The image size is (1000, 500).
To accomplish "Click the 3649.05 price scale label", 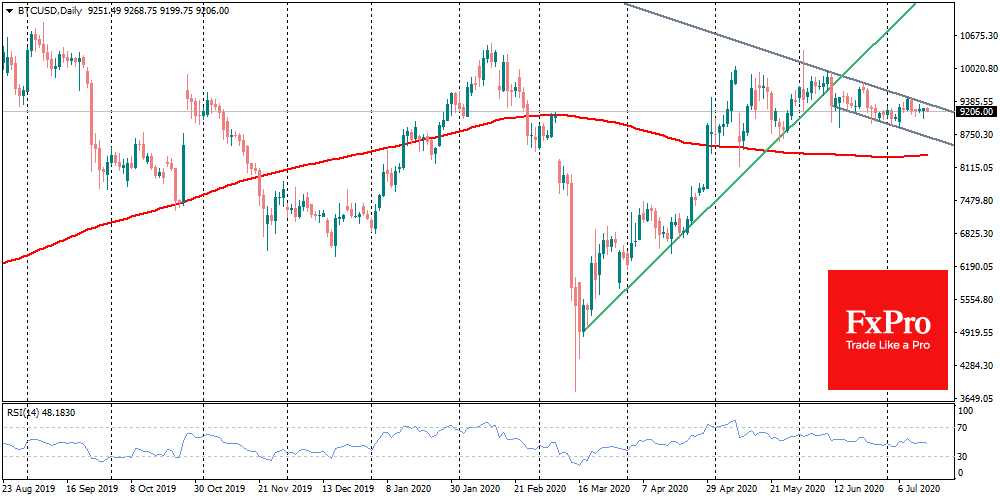I will click(x=978, y=399).
